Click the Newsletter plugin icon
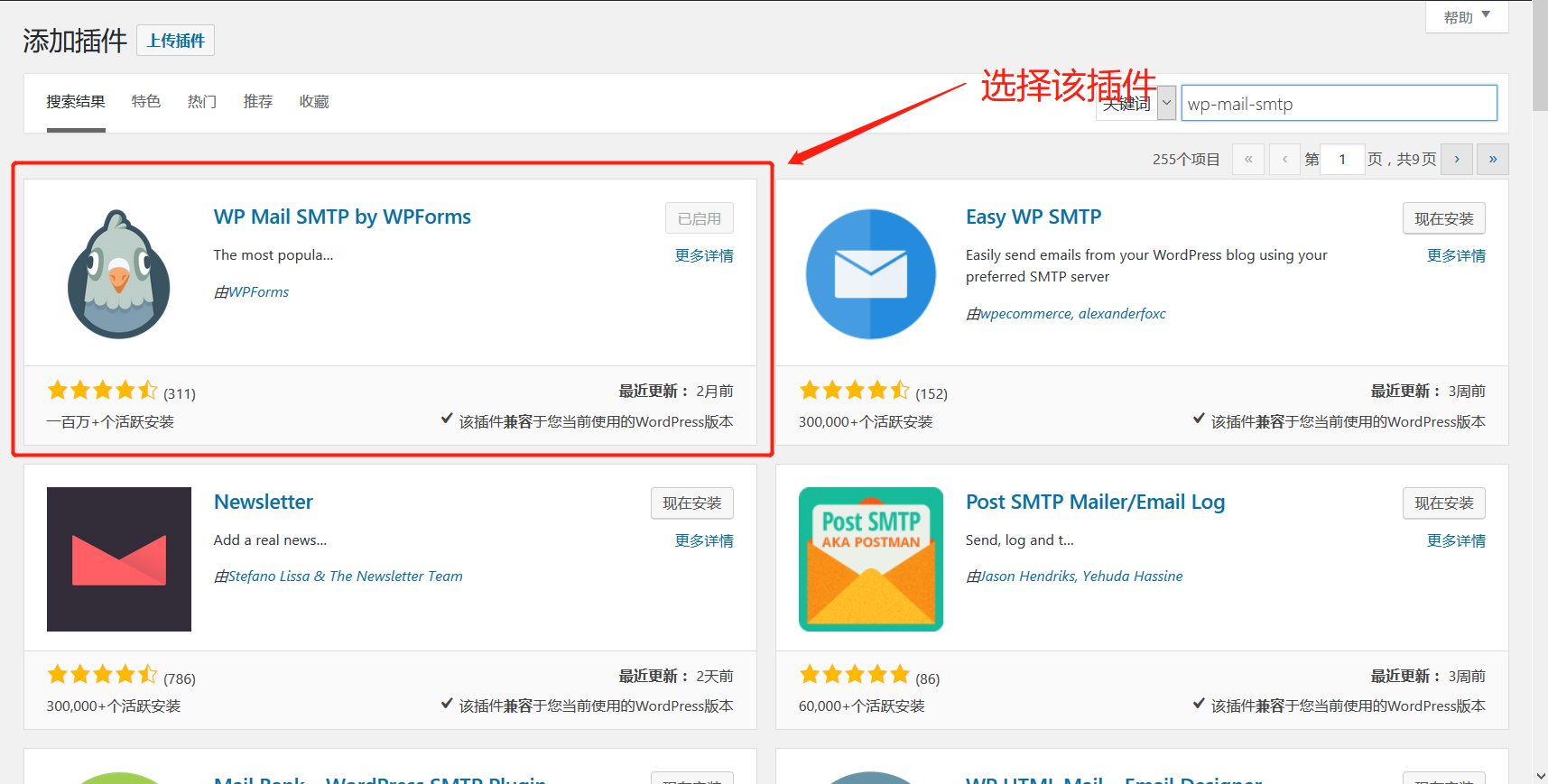This screenshot has height=784, width=1548. tap(119, 559)
